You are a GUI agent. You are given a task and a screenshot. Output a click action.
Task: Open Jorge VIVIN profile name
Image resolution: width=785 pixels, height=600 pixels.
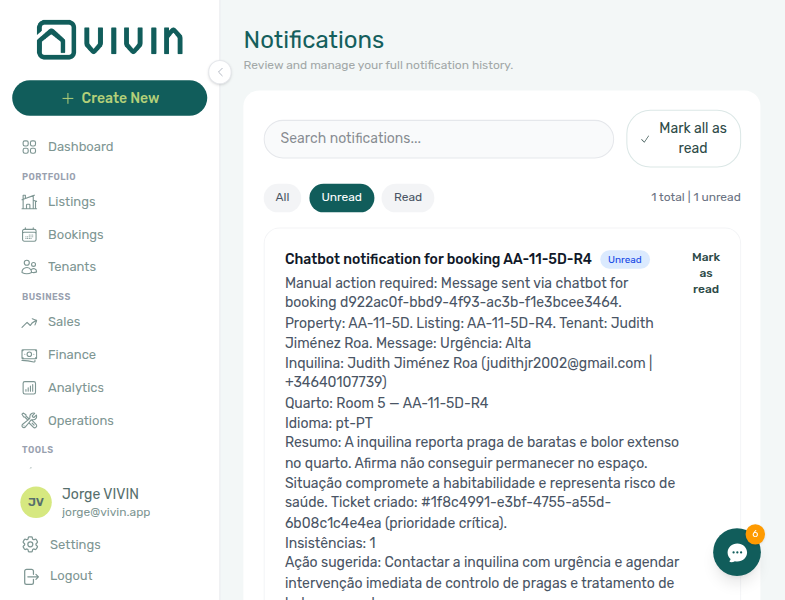[x=100, y=494]
